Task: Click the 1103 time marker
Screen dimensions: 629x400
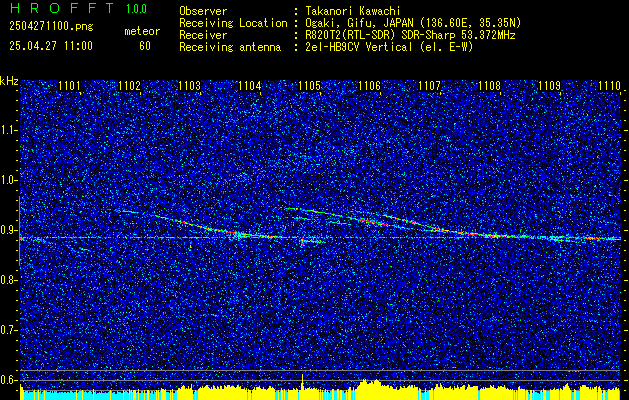Action: click(x=189, y=86)
